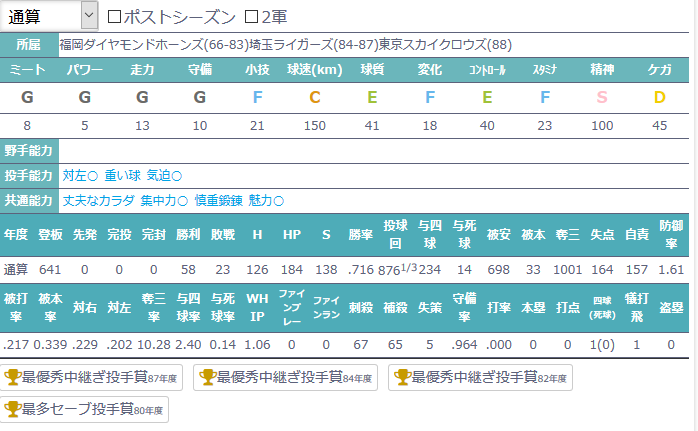Click the dropdown arrow beside 通算

(x=88, y=16)
